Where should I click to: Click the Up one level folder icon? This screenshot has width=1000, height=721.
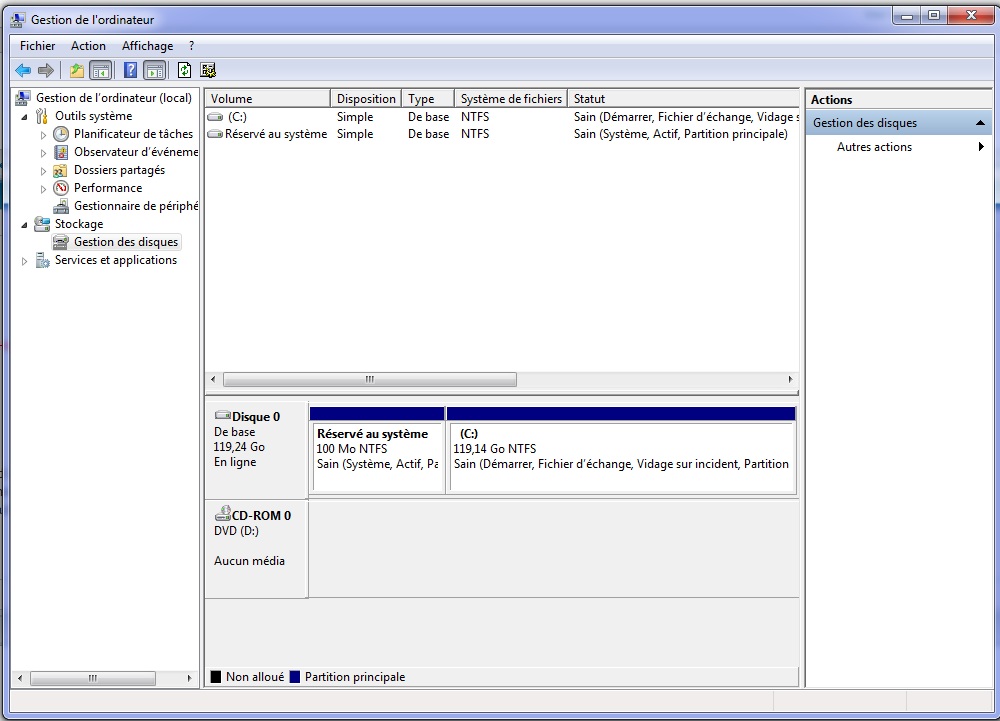[77, 70]
